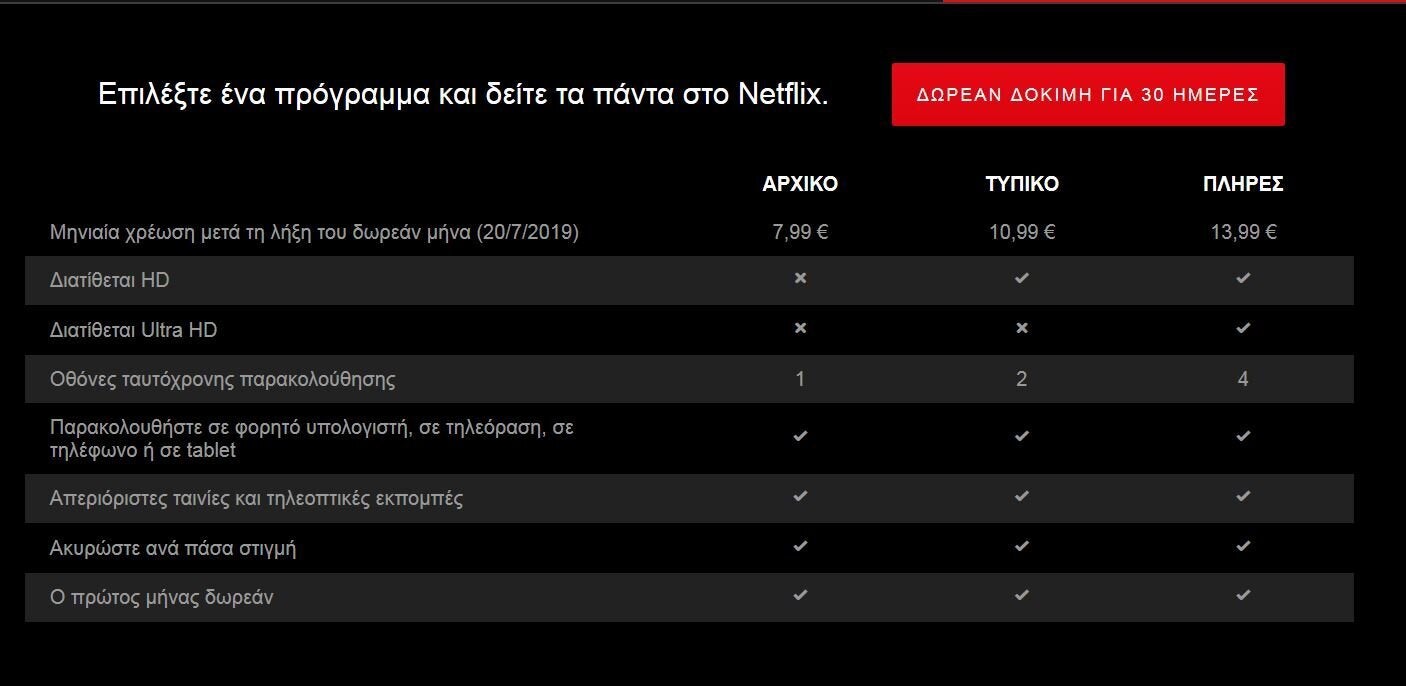
Task: Click the cancel anytime checkmark under ΤΥΠΙΚΟ
Action: pos(1021,546)
